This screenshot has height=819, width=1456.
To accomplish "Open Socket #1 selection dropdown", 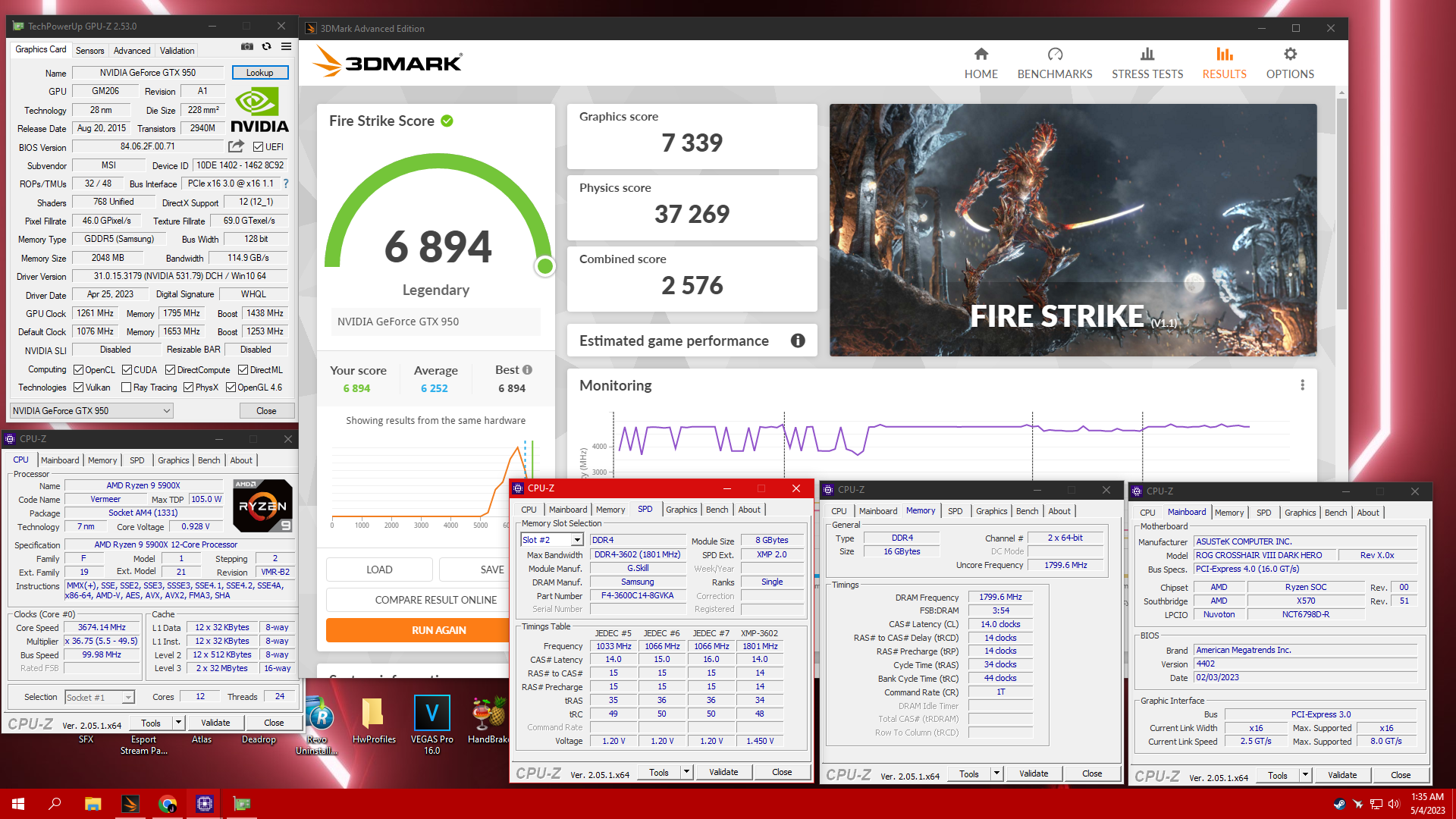I will point(99,697).
